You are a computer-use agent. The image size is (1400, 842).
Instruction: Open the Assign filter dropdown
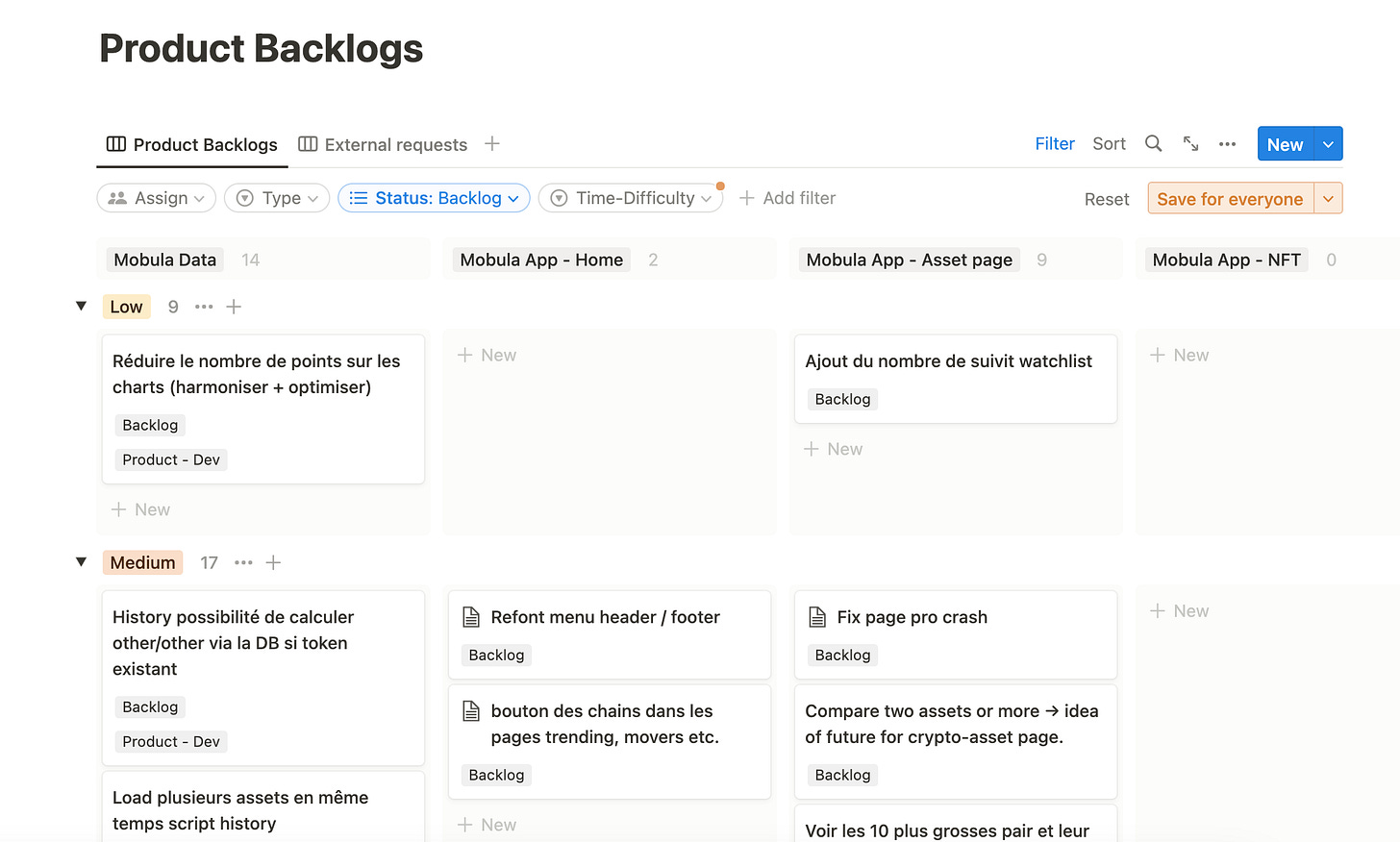(157, 198)
